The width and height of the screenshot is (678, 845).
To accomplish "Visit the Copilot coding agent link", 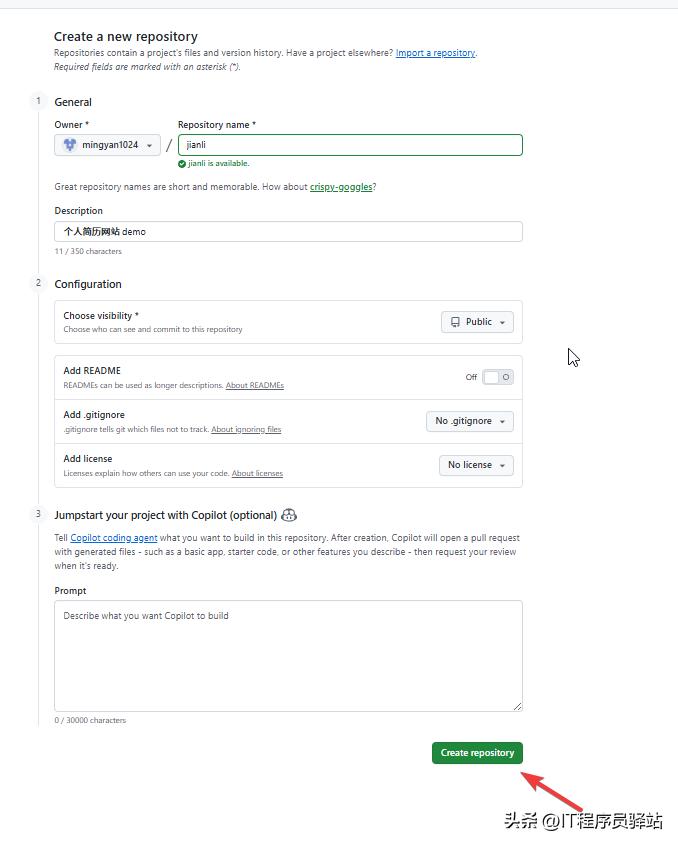I will tap(114, 538).
